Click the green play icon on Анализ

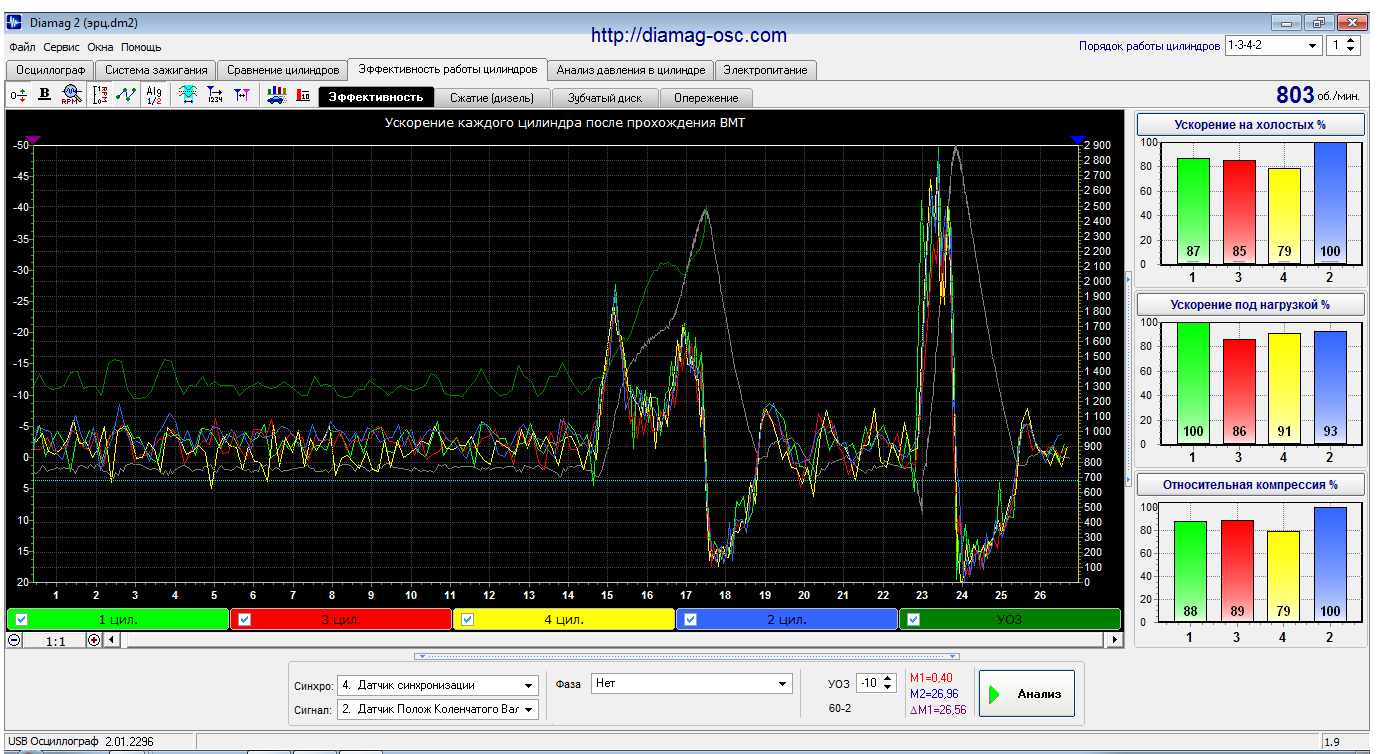tap(995, 694)
